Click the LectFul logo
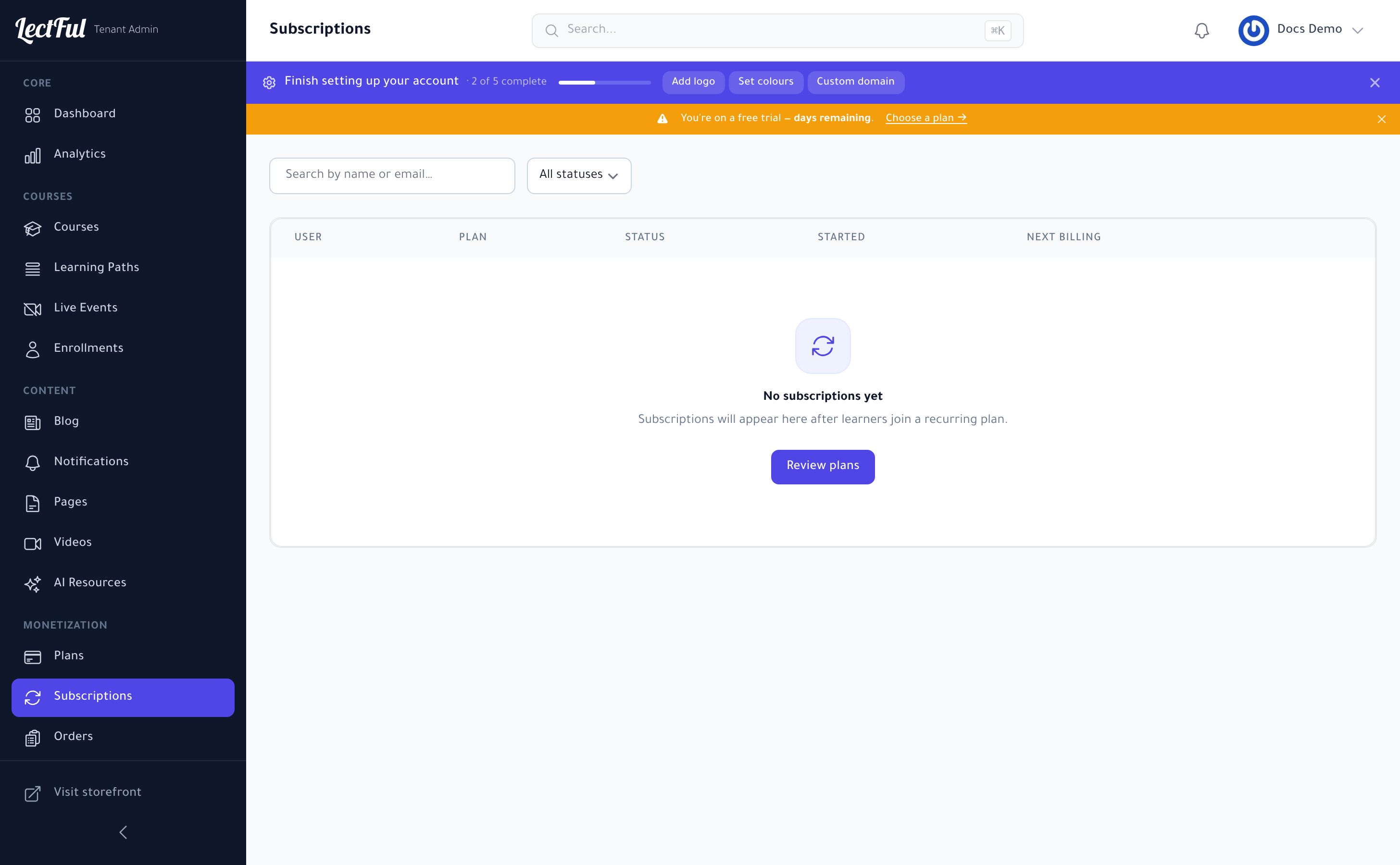This screenshot has width=1400, height=865. coord(50,29)
